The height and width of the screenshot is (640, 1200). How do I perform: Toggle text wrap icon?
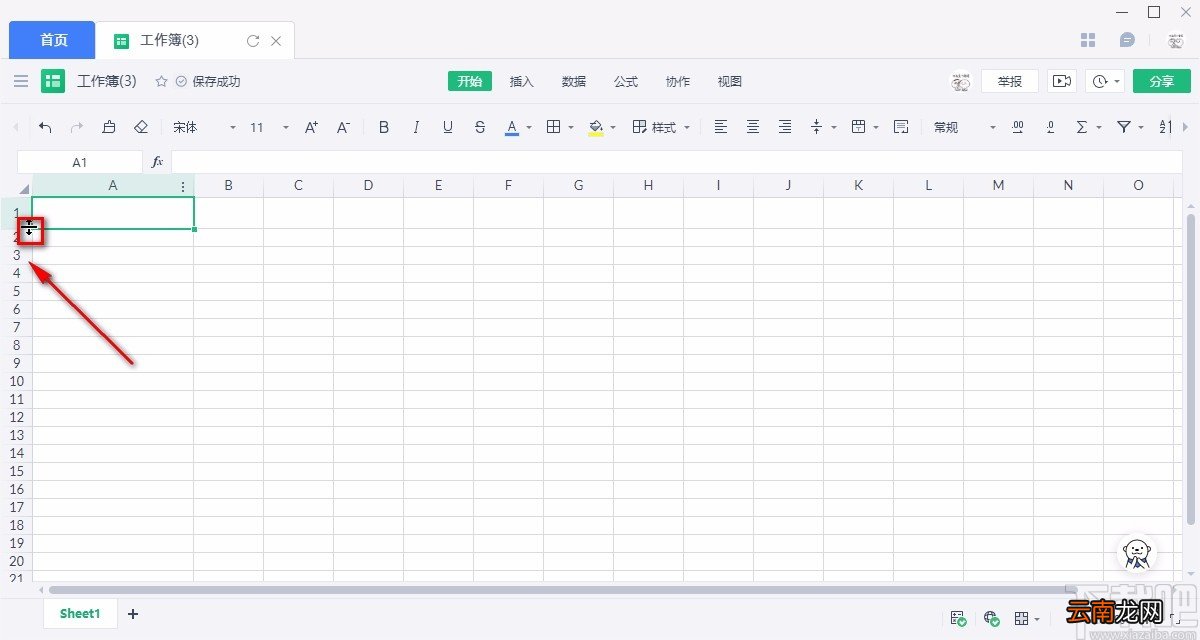tap(901, 127)
